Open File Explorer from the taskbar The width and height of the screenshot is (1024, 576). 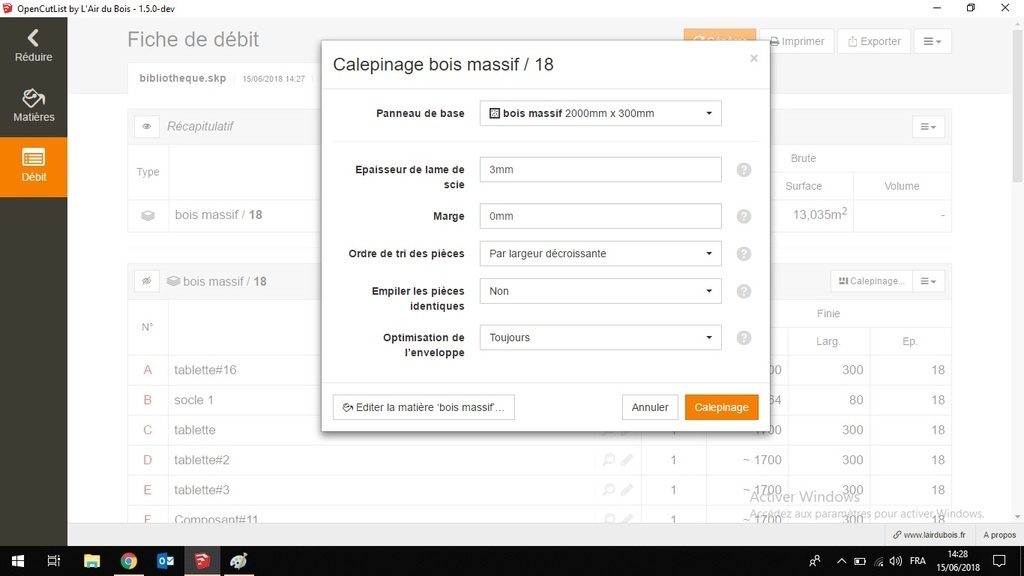tap(91, 561)
